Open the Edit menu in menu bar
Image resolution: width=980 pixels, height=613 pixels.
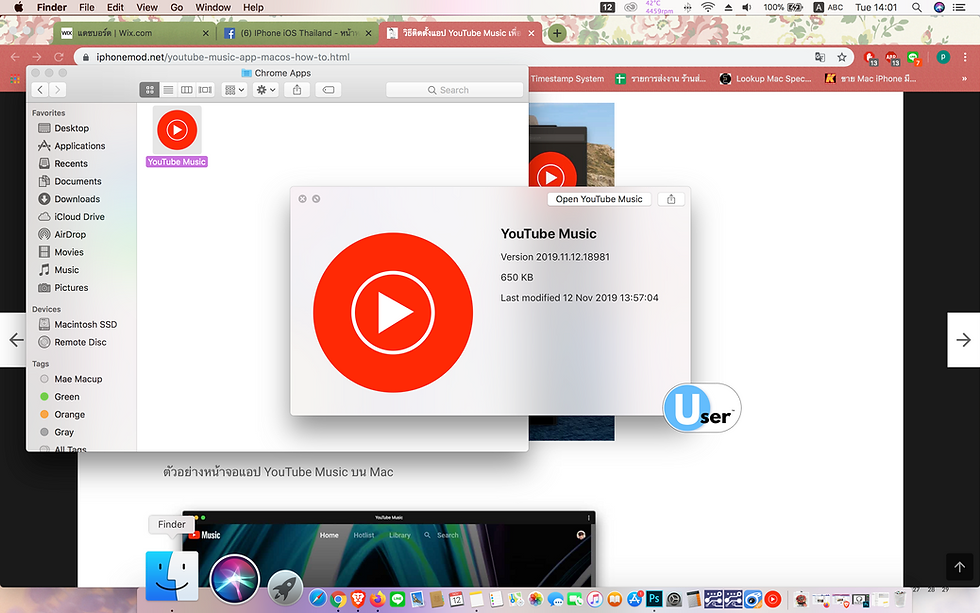[x=115, y=7]
